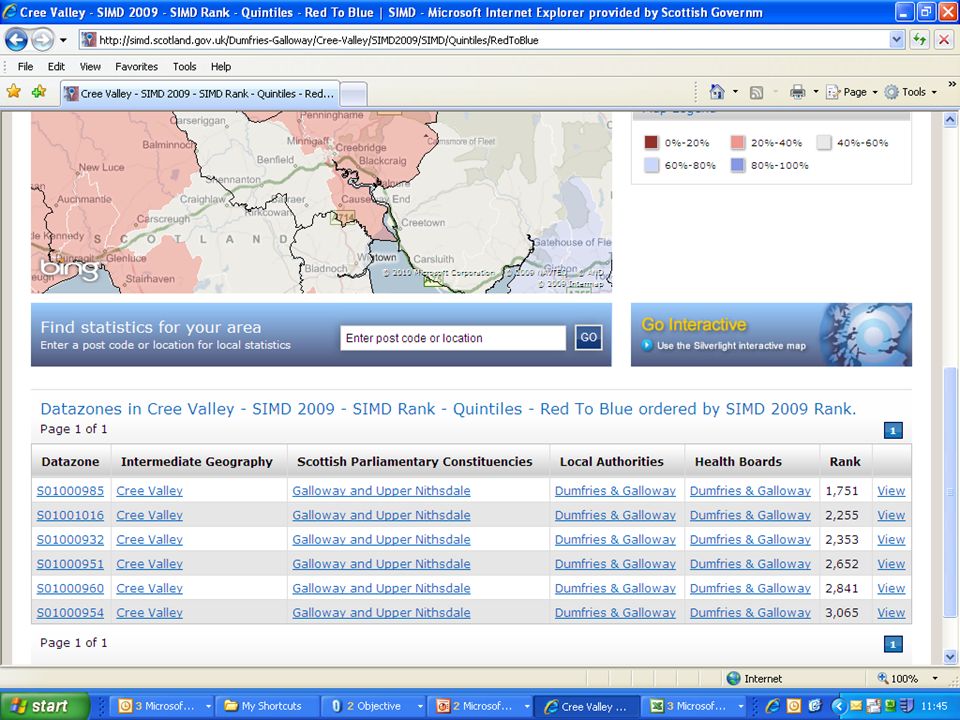Open the 2 Microsoft PowerPoint taskbar group
Screen dimensions: 960x720
(x=481, y=706)
